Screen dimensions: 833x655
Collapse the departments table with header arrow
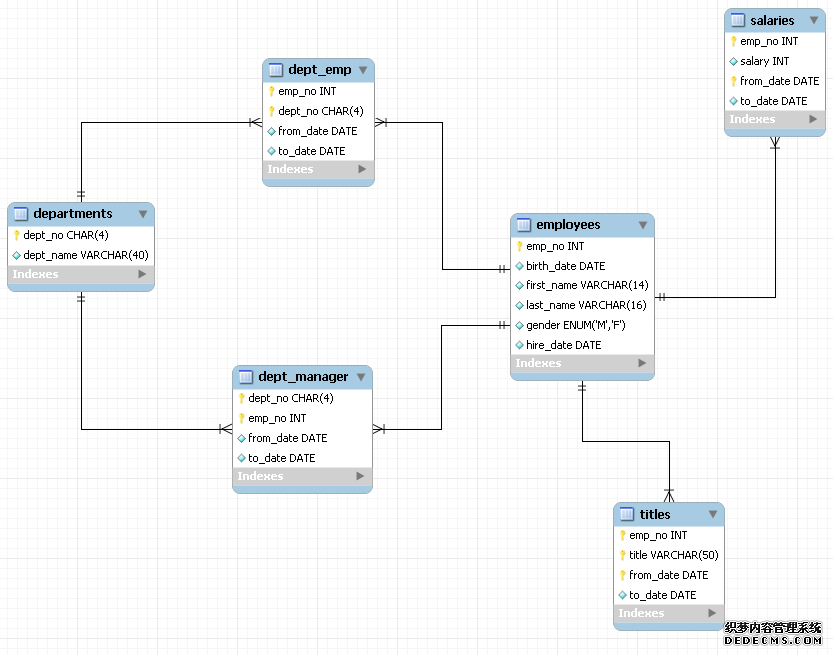(143, 213)
